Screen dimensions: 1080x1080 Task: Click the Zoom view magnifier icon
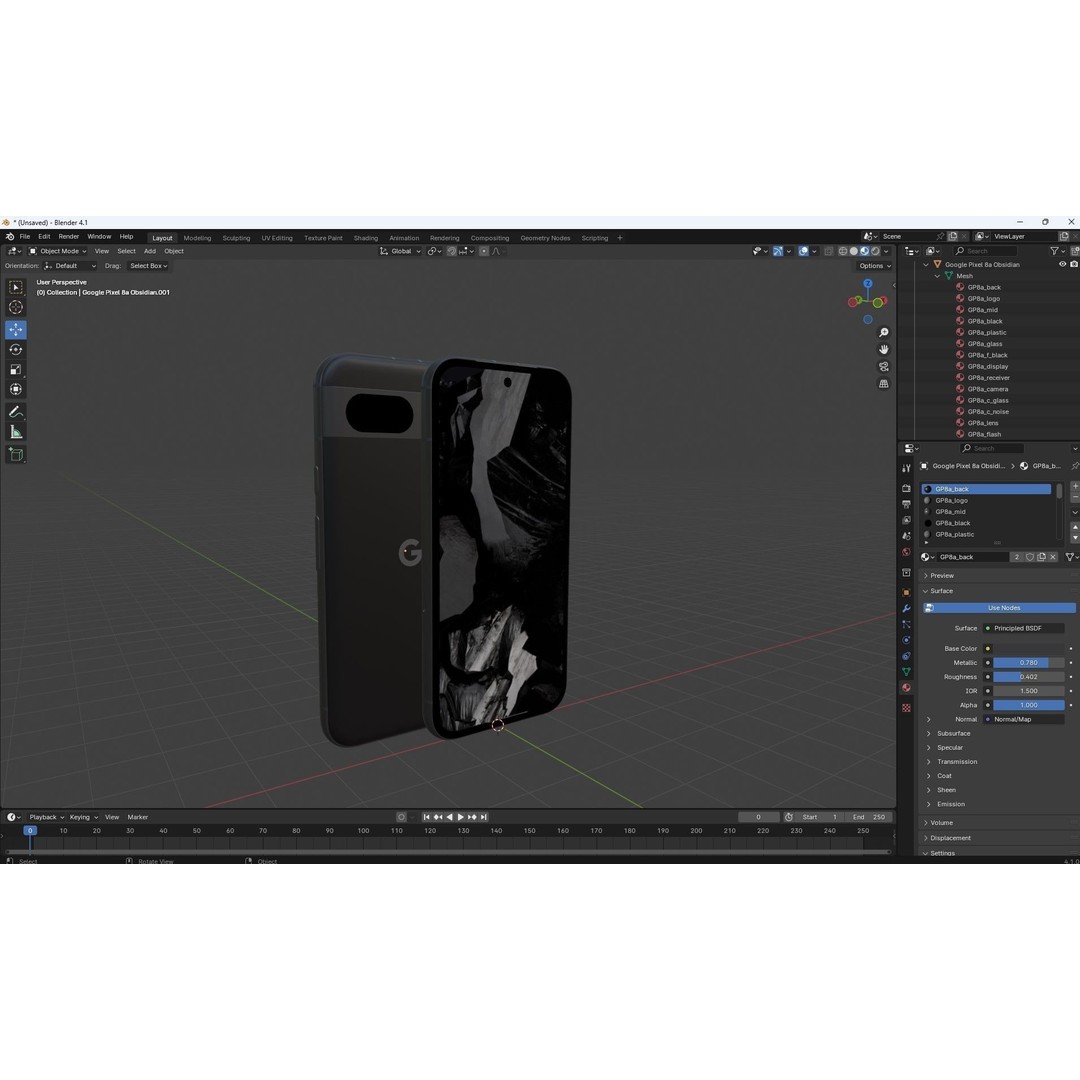tap(884, 333)
